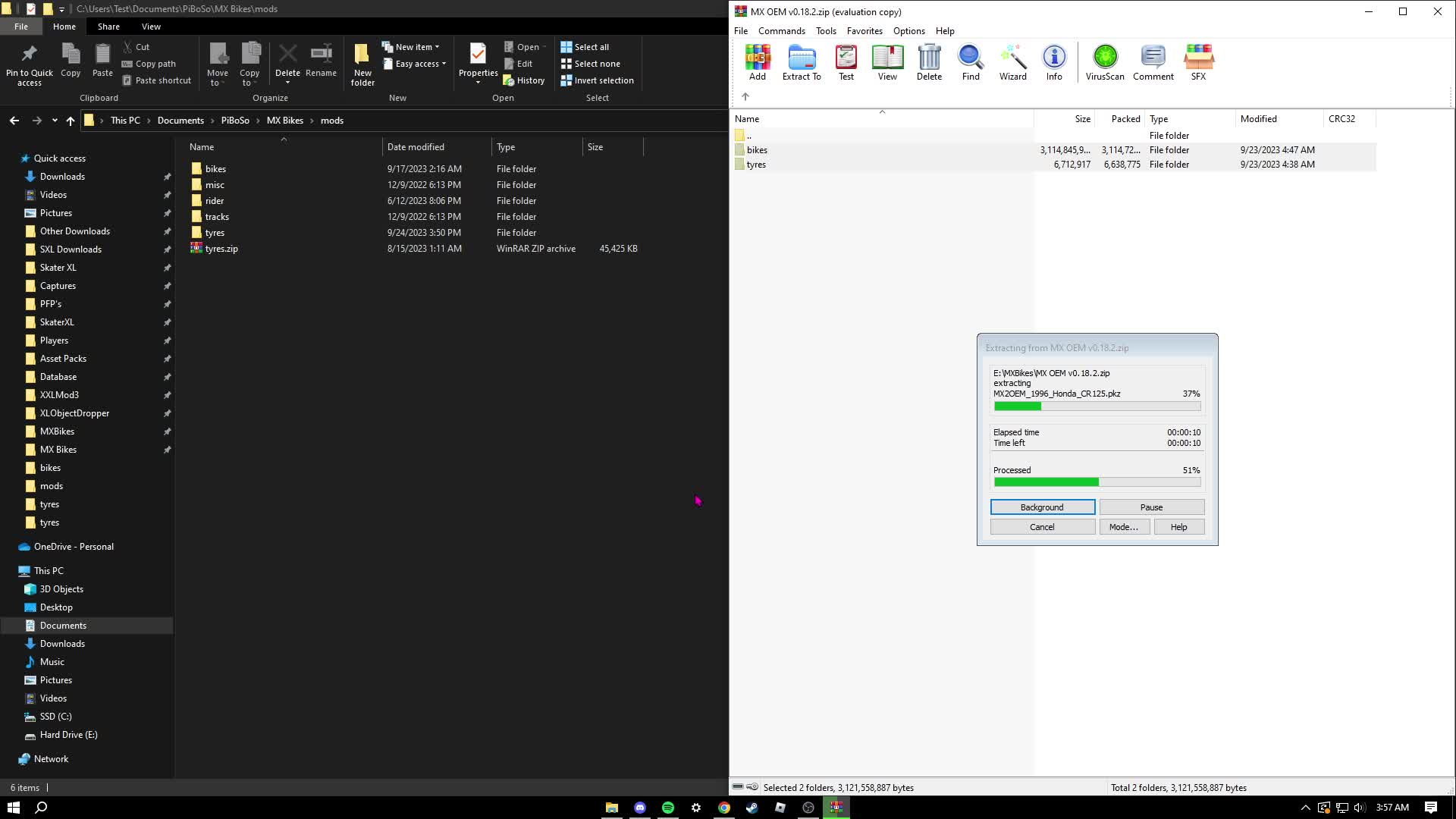Viewport: 1456px width, 819px height.
Task: Click the WinRAR Extract To icon
Action: pyautogui.click(x=802, y=62)
